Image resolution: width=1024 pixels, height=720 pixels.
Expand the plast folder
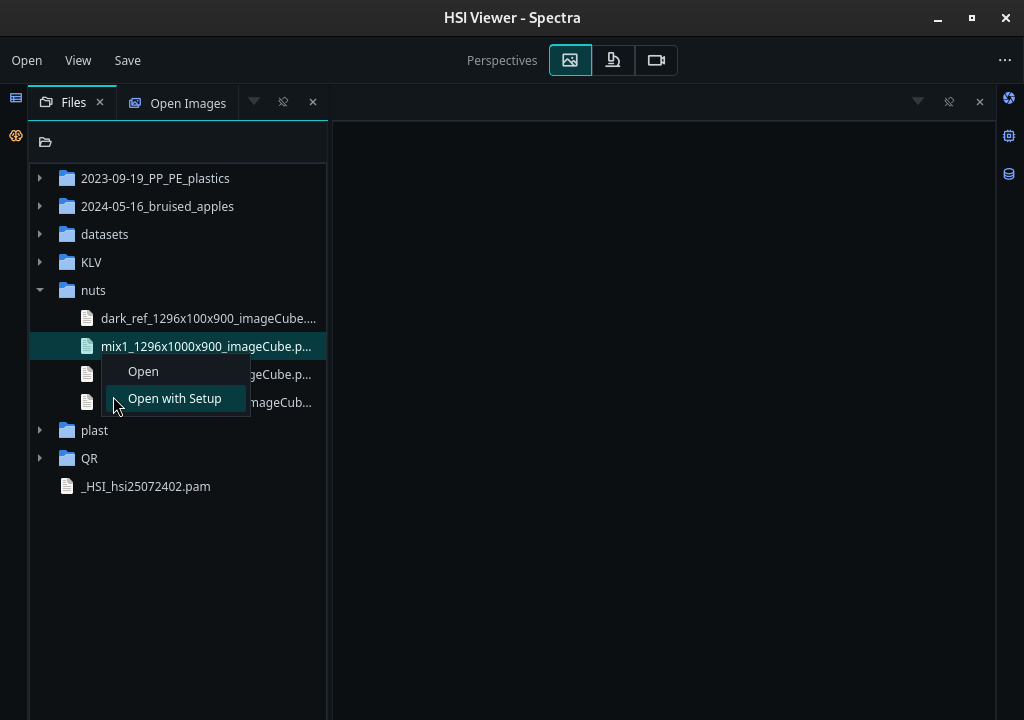[x=40, y=430]
